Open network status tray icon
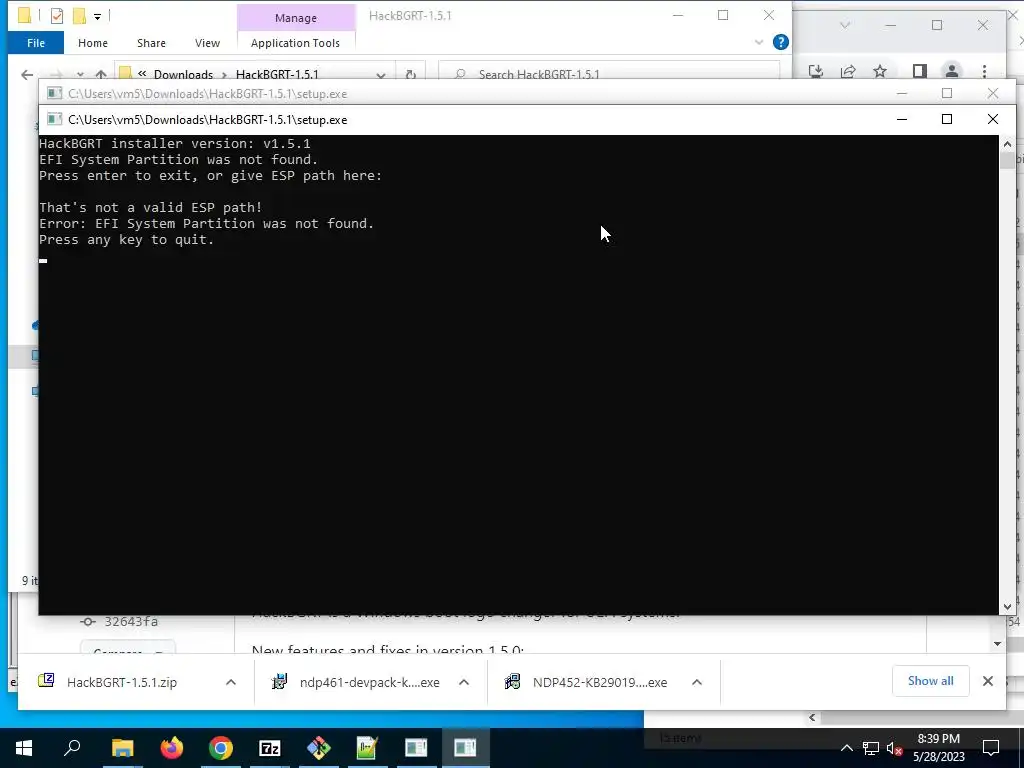 point(871,748)
